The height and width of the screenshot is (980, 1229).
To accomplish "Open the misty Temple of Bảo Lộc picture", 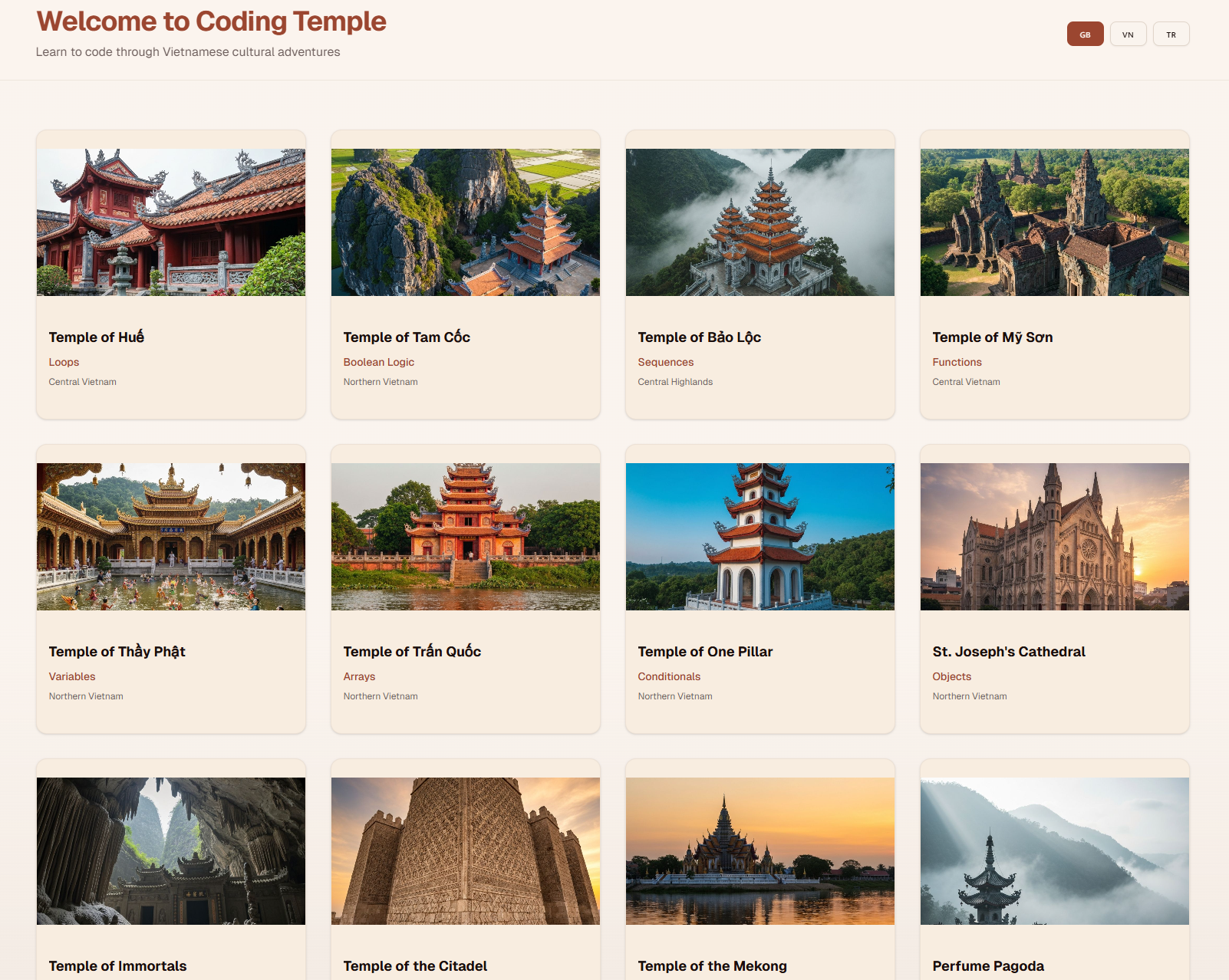I will click(760, 222).
